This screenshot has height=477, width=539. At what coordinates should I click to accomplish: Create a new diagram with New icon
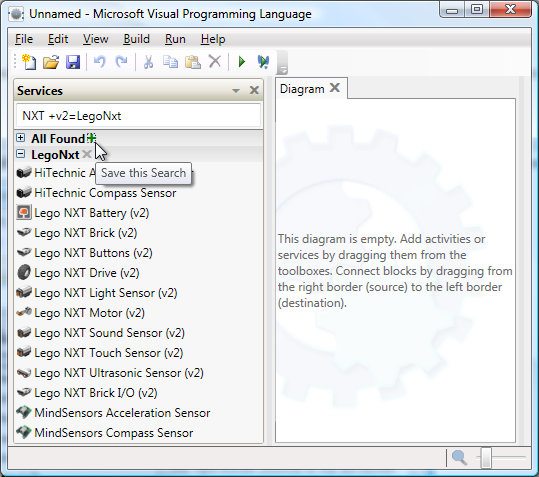click(x=29, y=62)
